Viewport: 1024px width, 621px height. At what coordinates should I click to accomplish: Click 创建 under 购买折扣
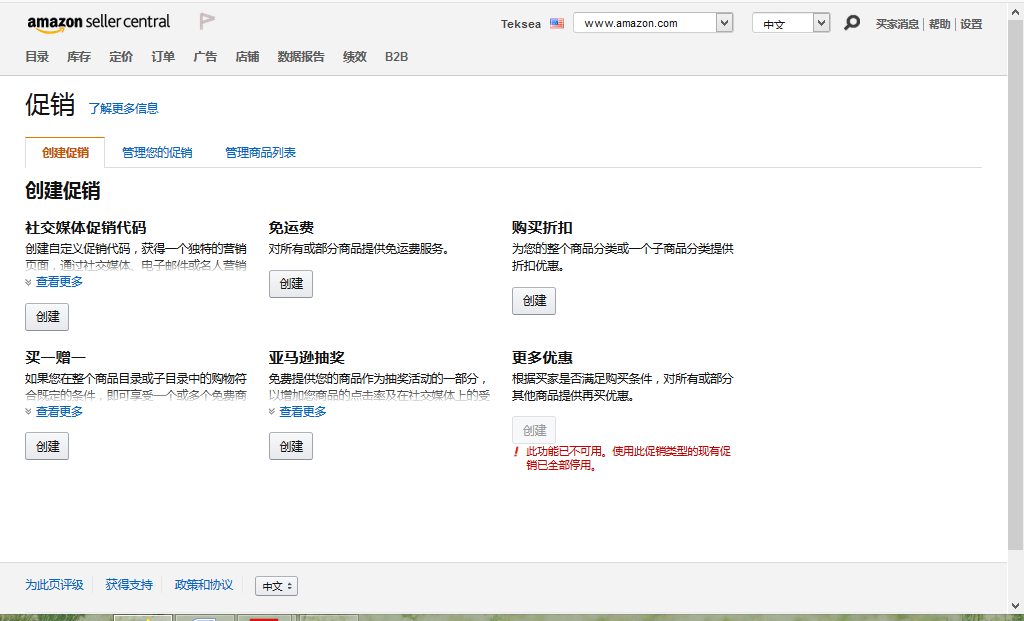[x=534, y=301]
